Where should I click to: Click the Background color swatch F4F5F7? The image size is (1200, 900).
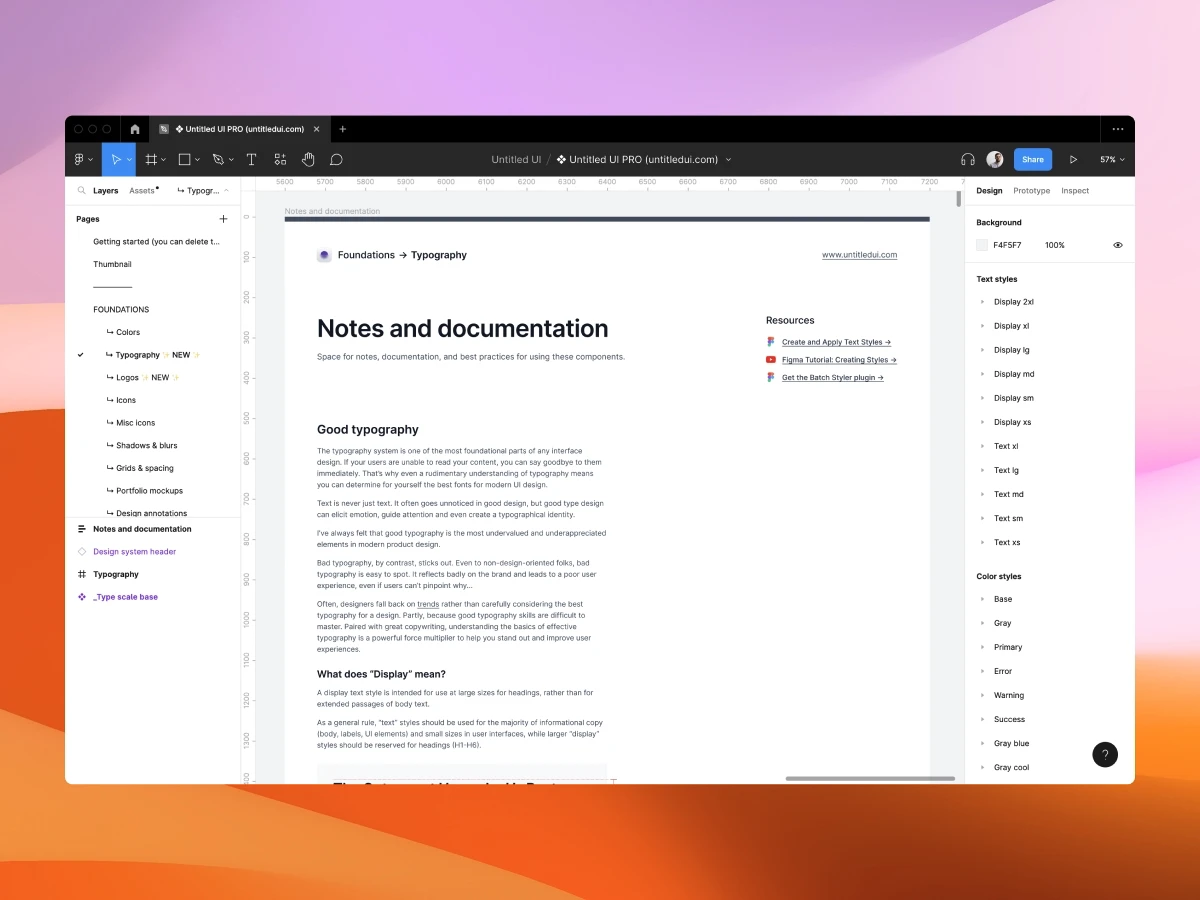pos(982,244)
